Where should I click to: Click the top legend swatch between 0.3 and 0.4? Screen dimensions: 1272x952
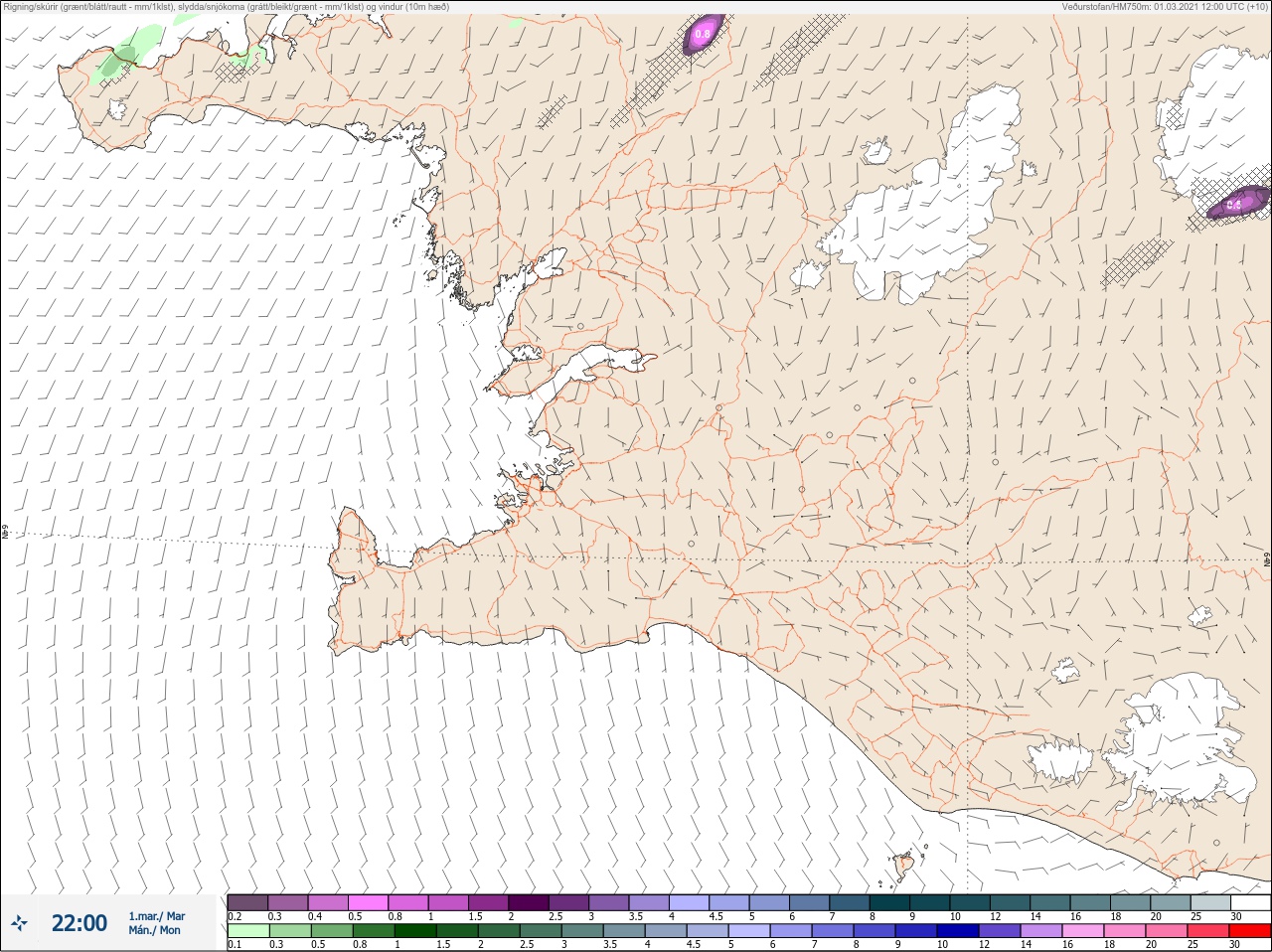(x=288, y=902)
